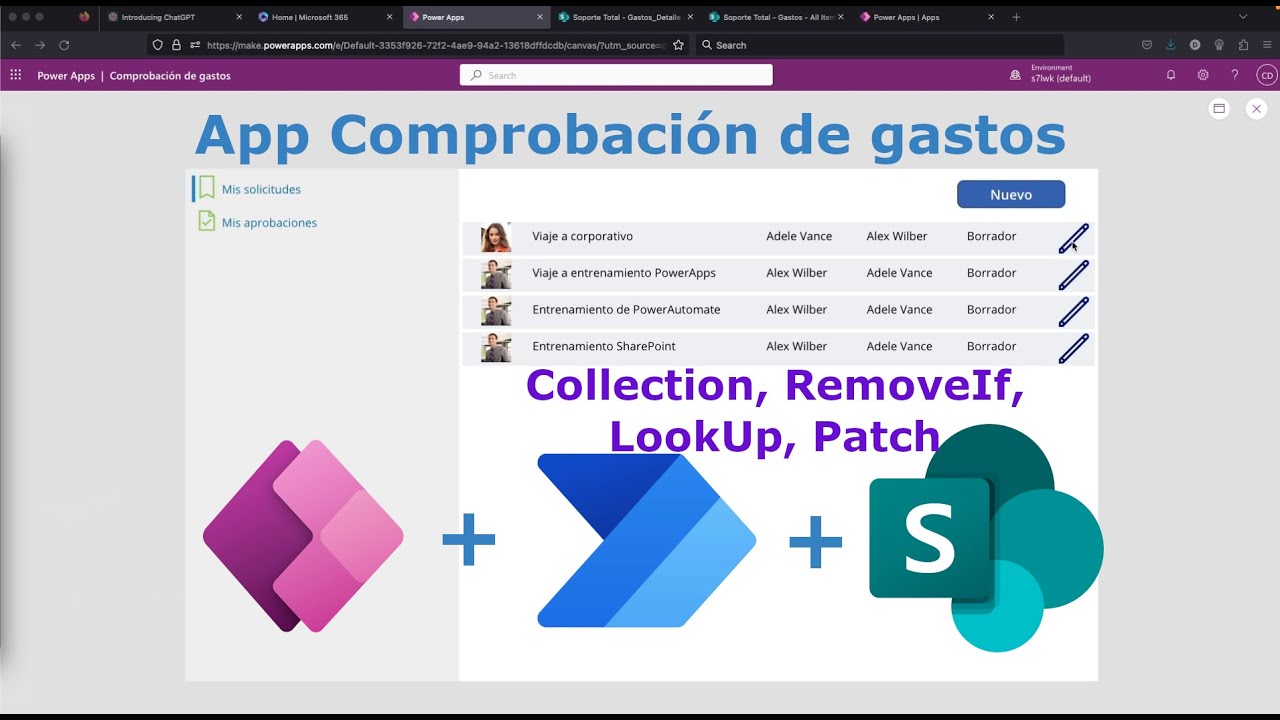The height and width of the screenshot is (720, 1280).
Task: Close the app preview with X button
Action: (x=1257, y=109)
